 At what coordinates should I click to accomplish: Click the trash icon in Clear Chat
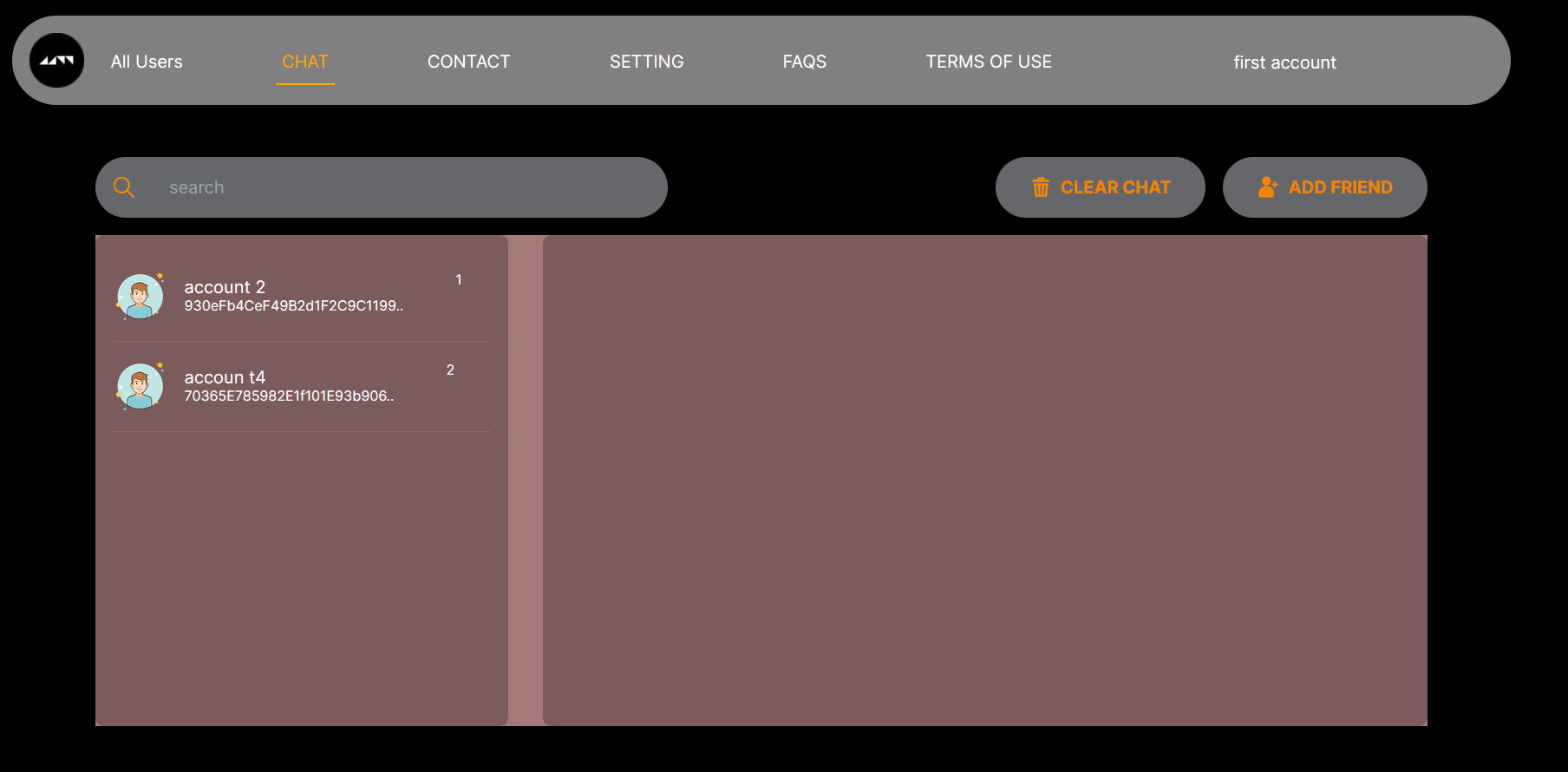(1041, 187)
